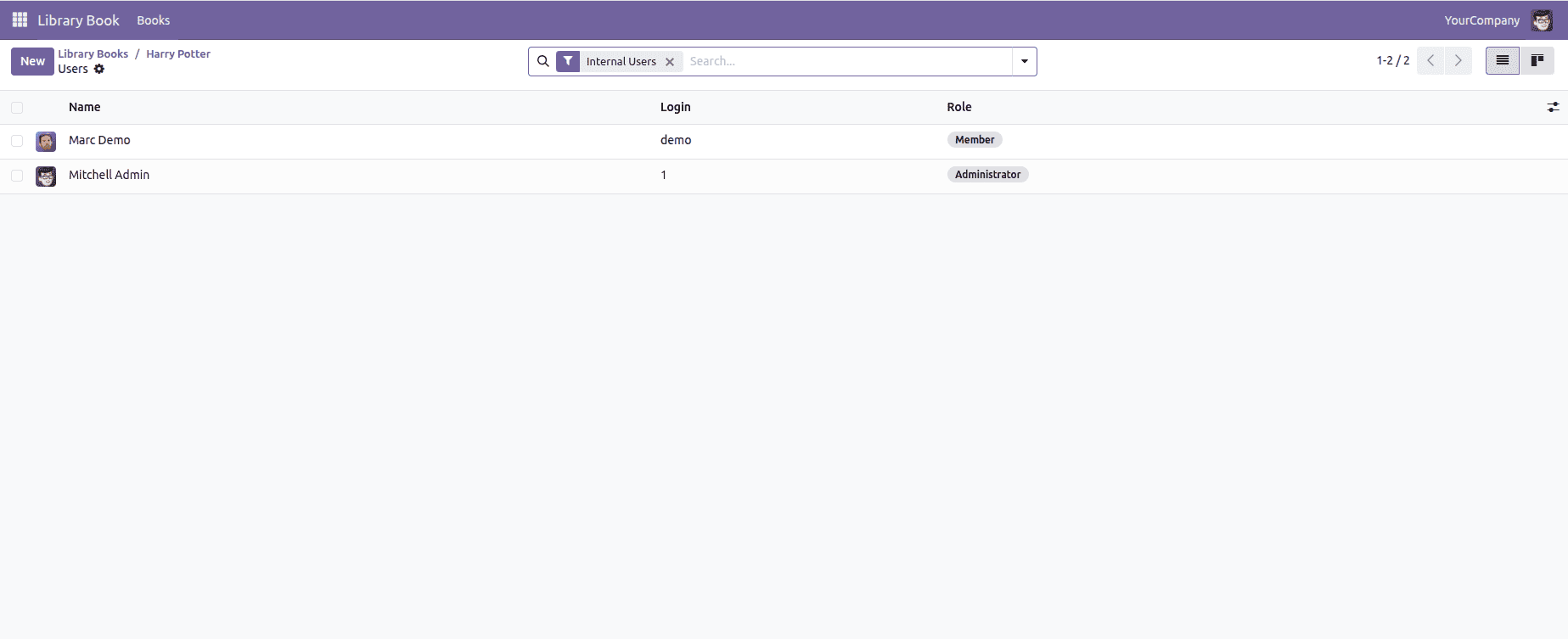This screenshot has width=1568, height=639.
Task: Click the 1-2 / 2 pager counter
Action: click(1393, 60)
